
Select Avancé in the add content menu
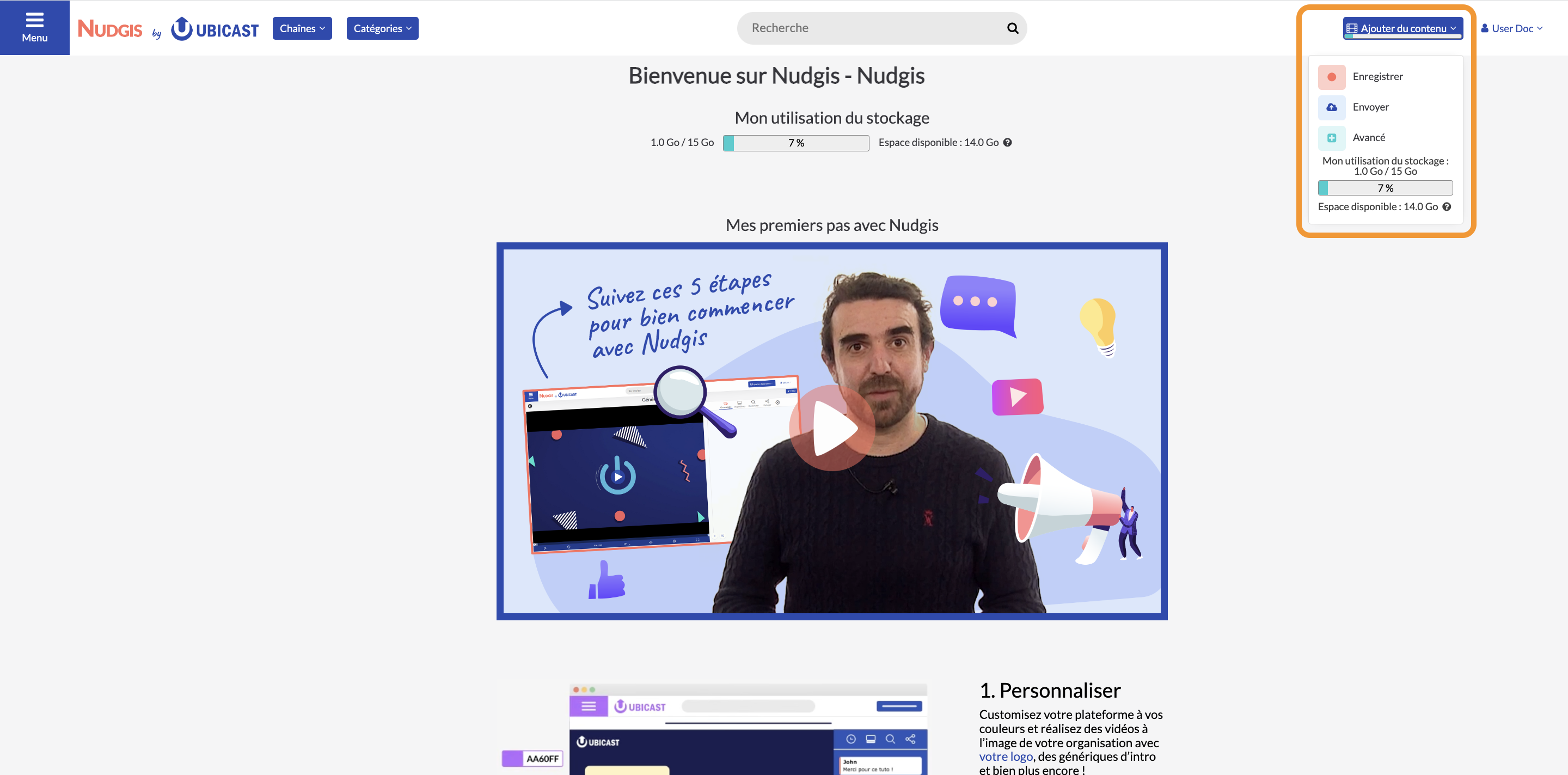click(x=1386, y=138)
